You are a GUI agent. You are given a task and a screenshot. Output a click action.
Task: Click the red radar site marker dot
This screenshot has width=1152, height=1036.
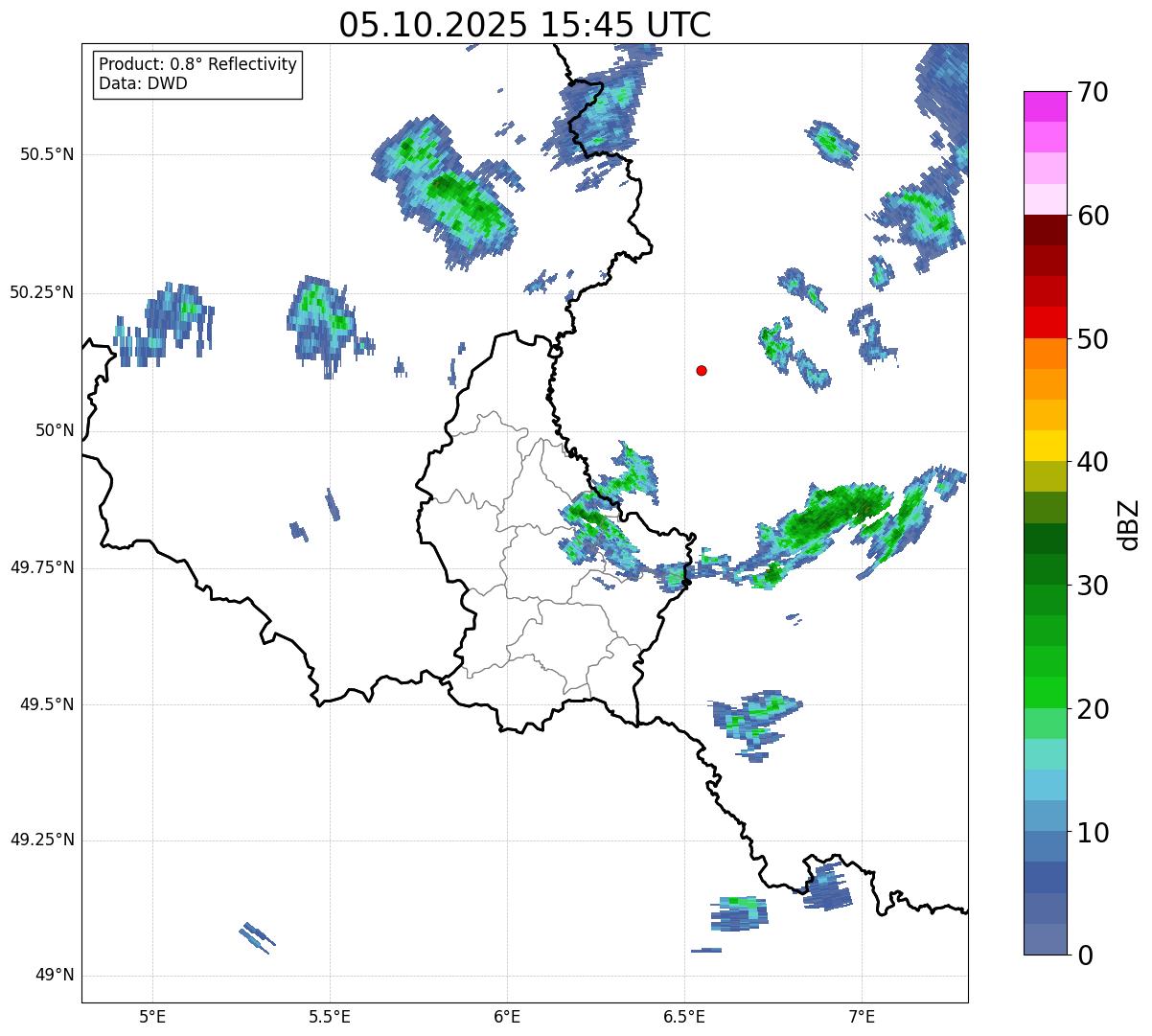[x=702, y=370]
